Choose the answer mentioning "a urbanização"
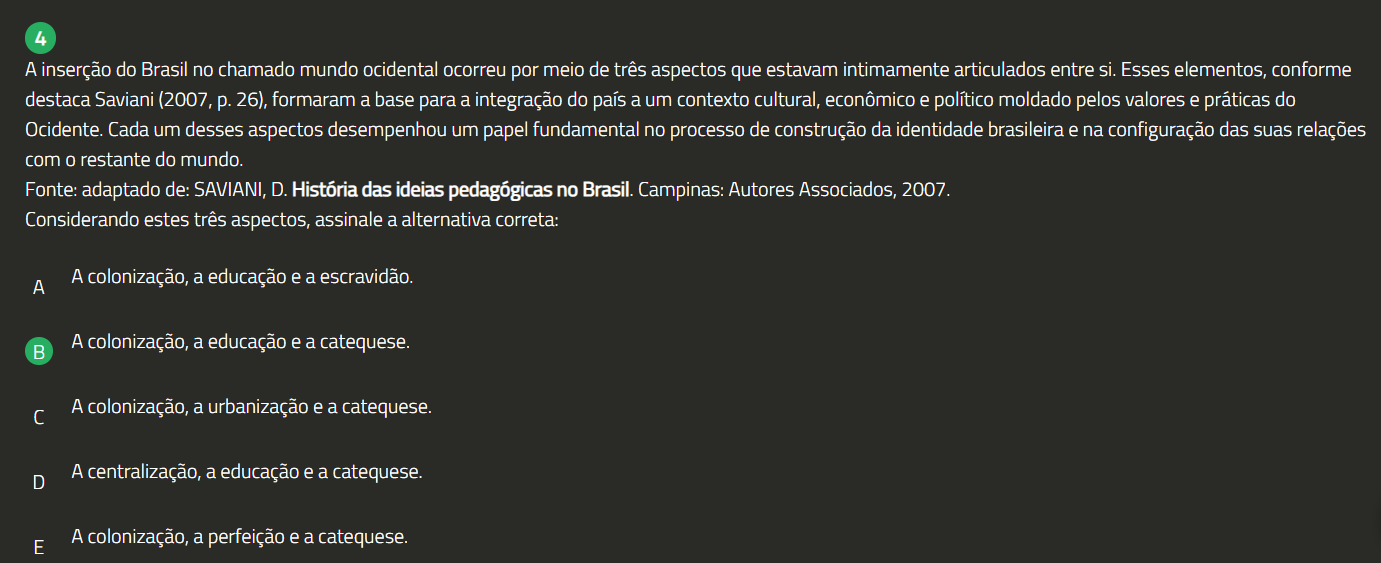 (x=251, y=407)
